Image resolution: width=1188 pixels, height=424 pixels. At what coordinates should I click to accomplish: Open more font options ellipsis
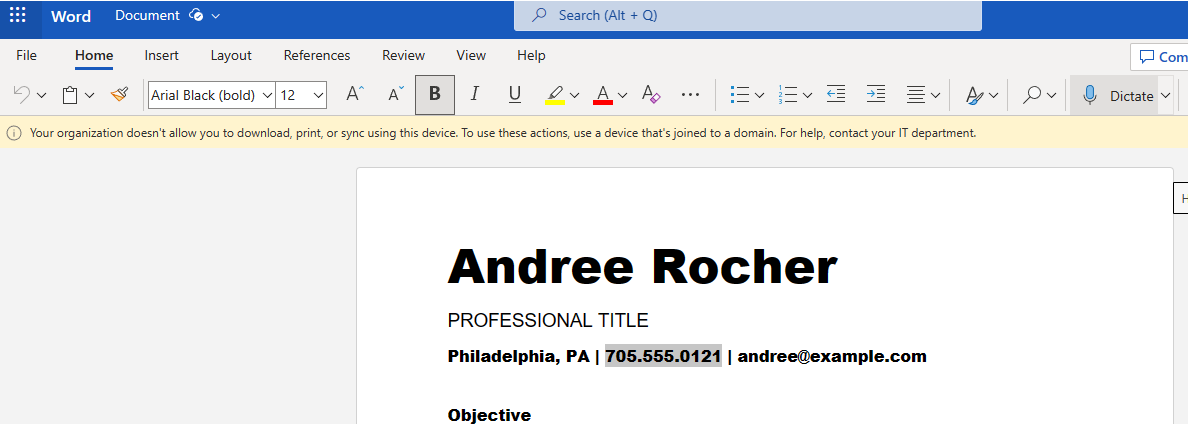click(690, 95)
